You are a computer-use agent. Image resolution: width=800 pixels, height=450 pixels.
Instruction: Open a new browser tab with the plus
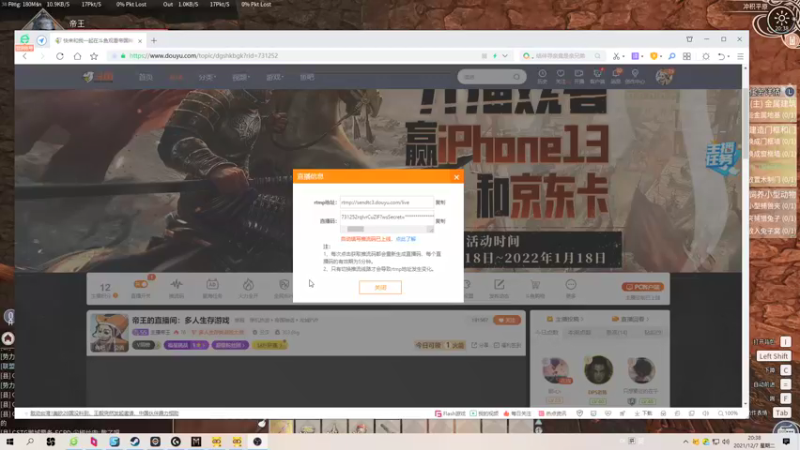pyautogui.click(x=154, y=40)
